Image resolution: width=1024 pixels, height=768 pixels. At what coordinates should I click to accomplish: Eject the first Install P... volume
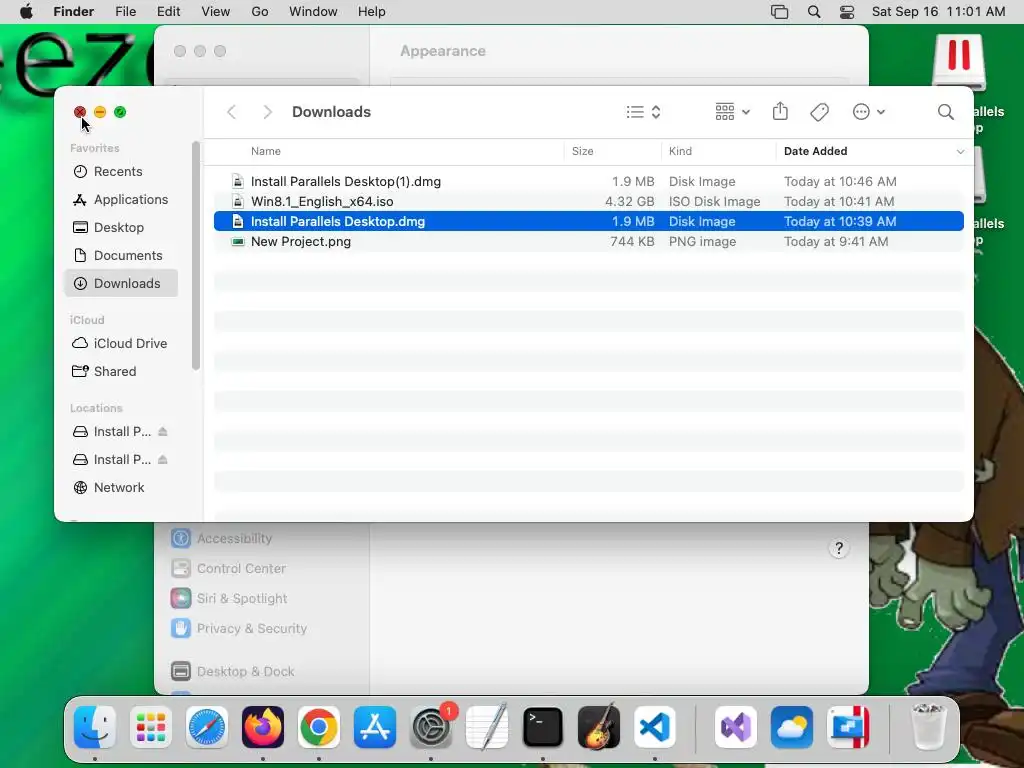[x=163, y=432]
